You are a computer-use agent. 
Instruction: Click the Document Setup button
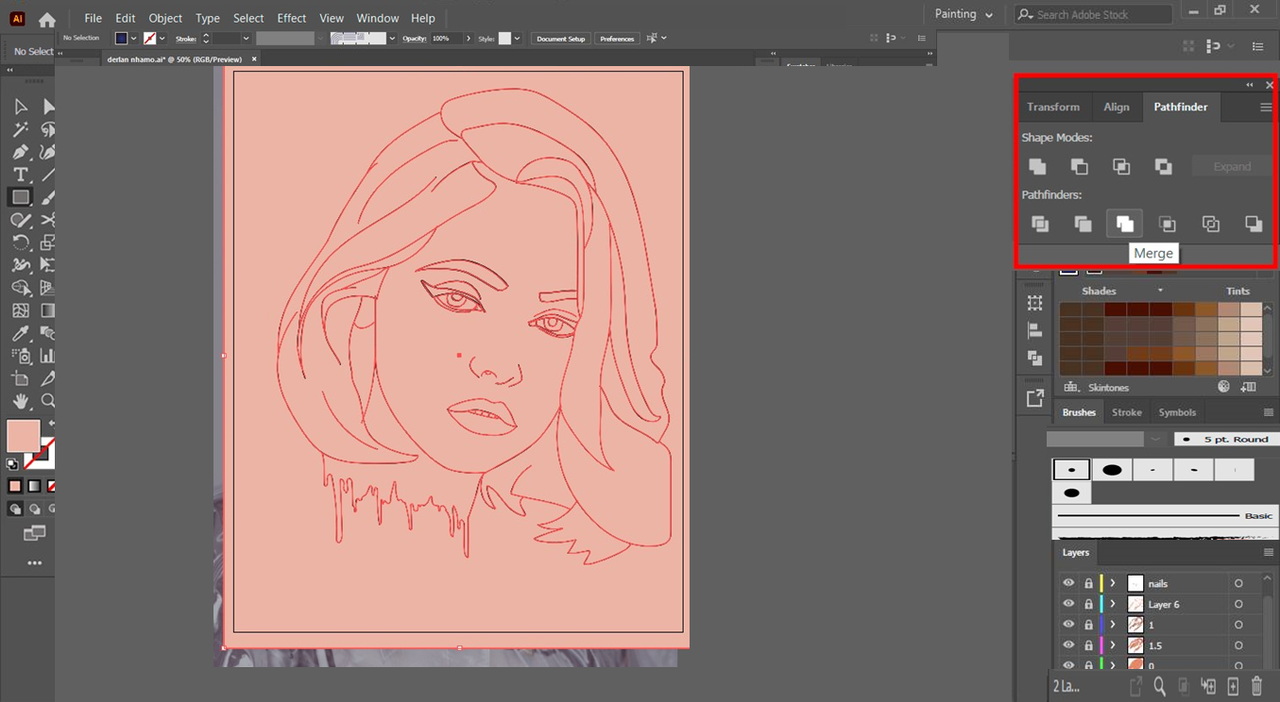(560, 39)
